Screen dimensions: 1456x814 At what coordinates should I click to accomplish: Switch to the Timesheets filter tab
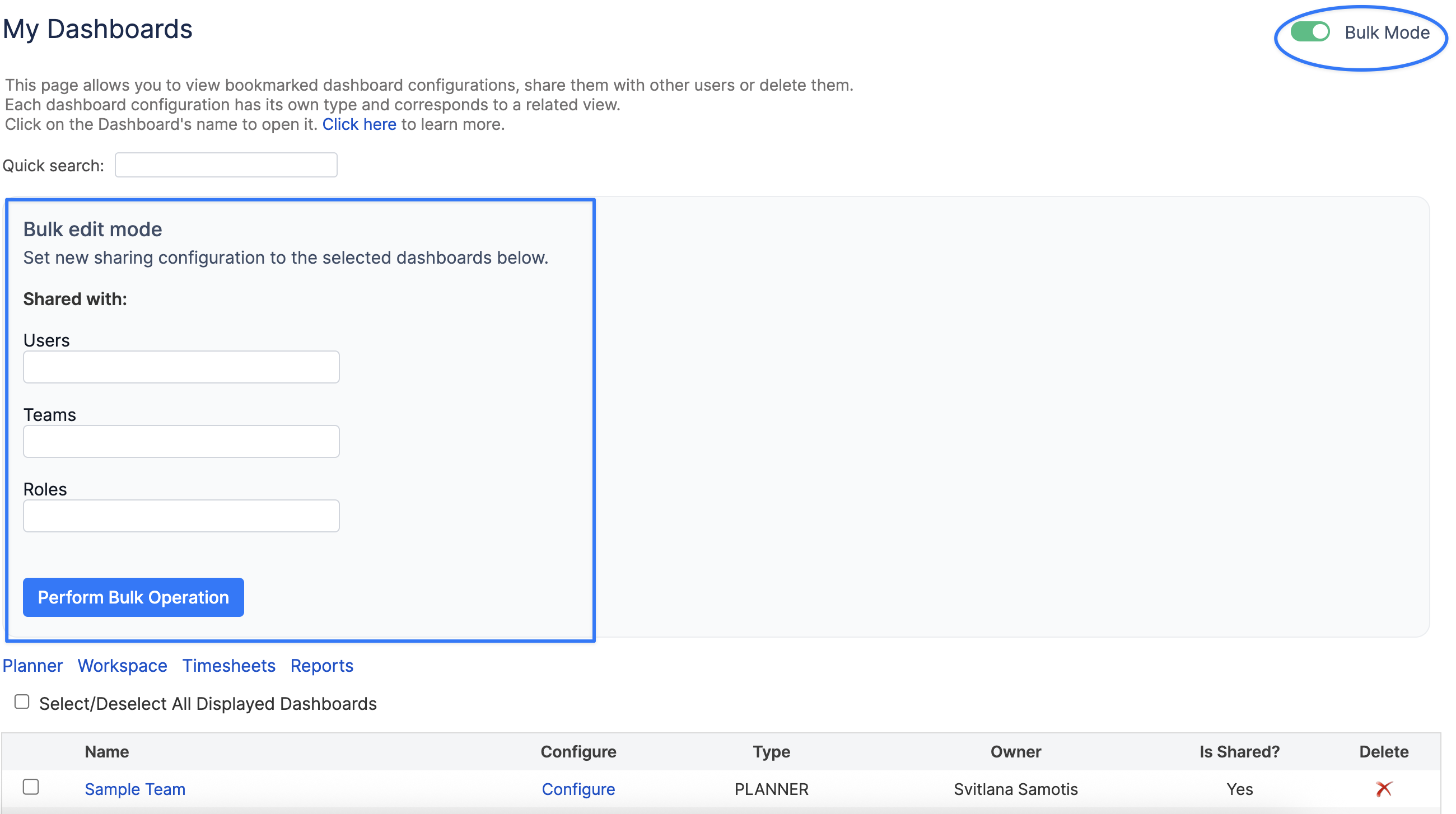click(228, 666)
